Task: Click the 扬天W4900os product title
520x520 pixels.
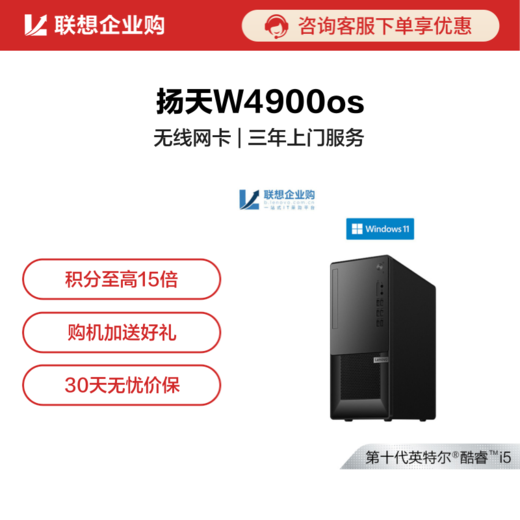Action: (x=260, y=102)
